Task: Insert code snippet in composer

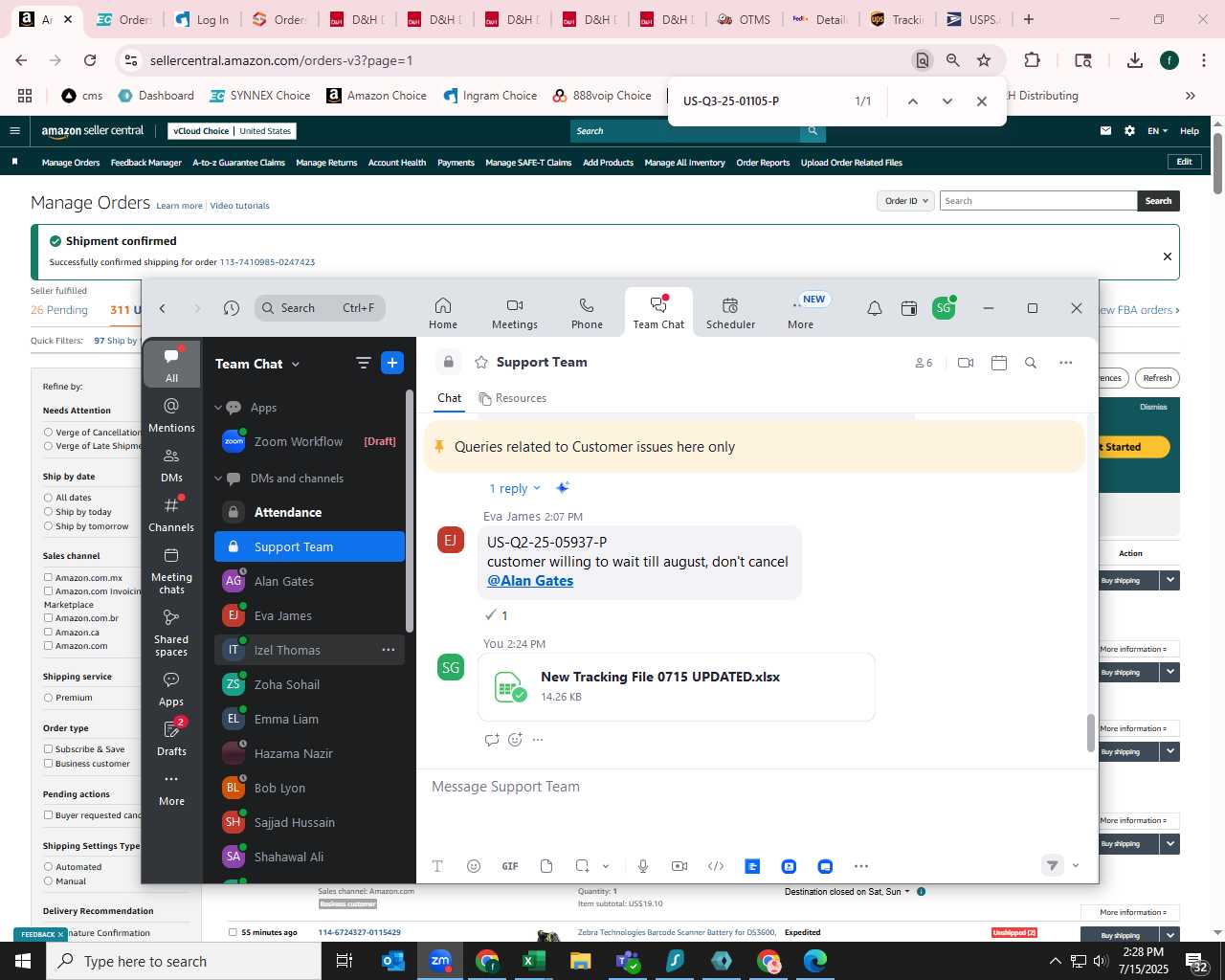Action: [716, 866]
